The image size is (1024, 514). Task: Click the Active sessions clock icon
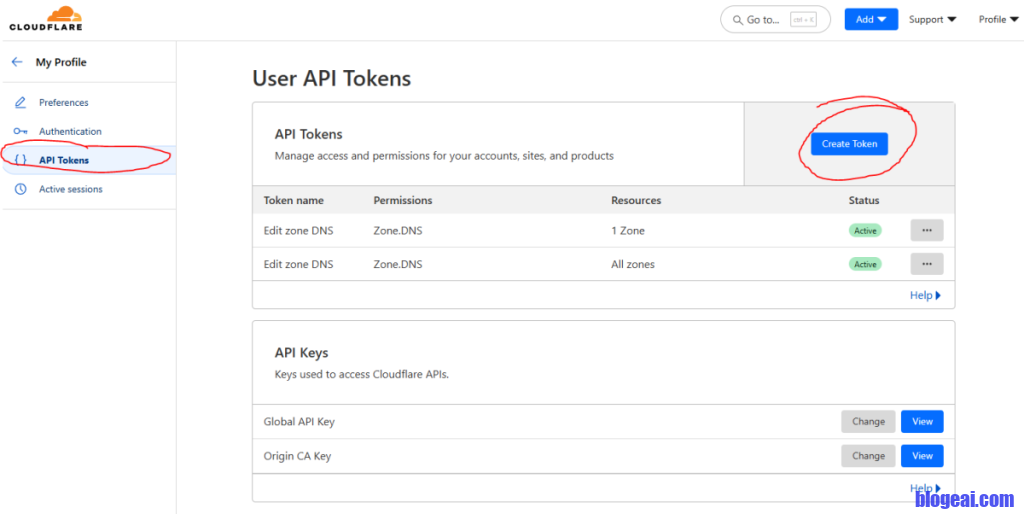(x=20, y=189)
